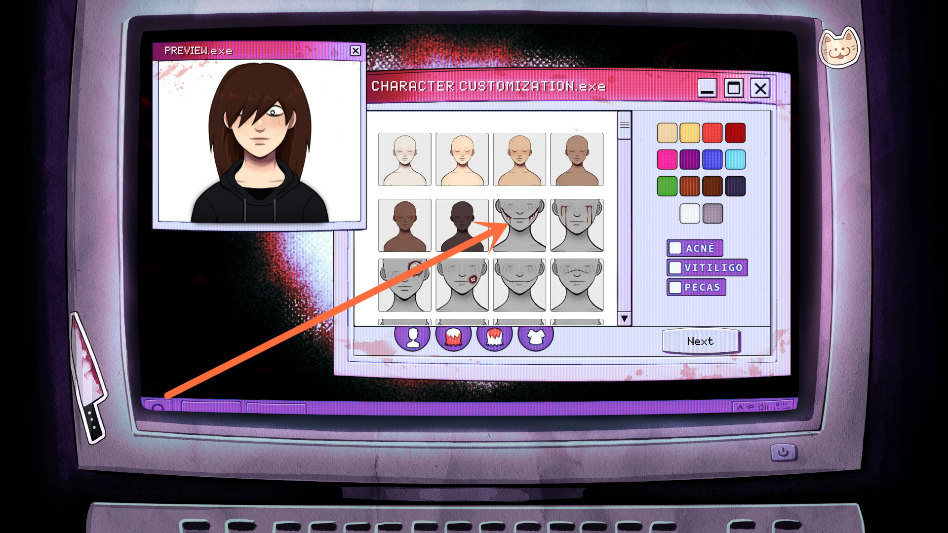Choose the palest skin tone thumbnail
The width and height of the screenshot is (948, 533).
[x=405, y=159]
